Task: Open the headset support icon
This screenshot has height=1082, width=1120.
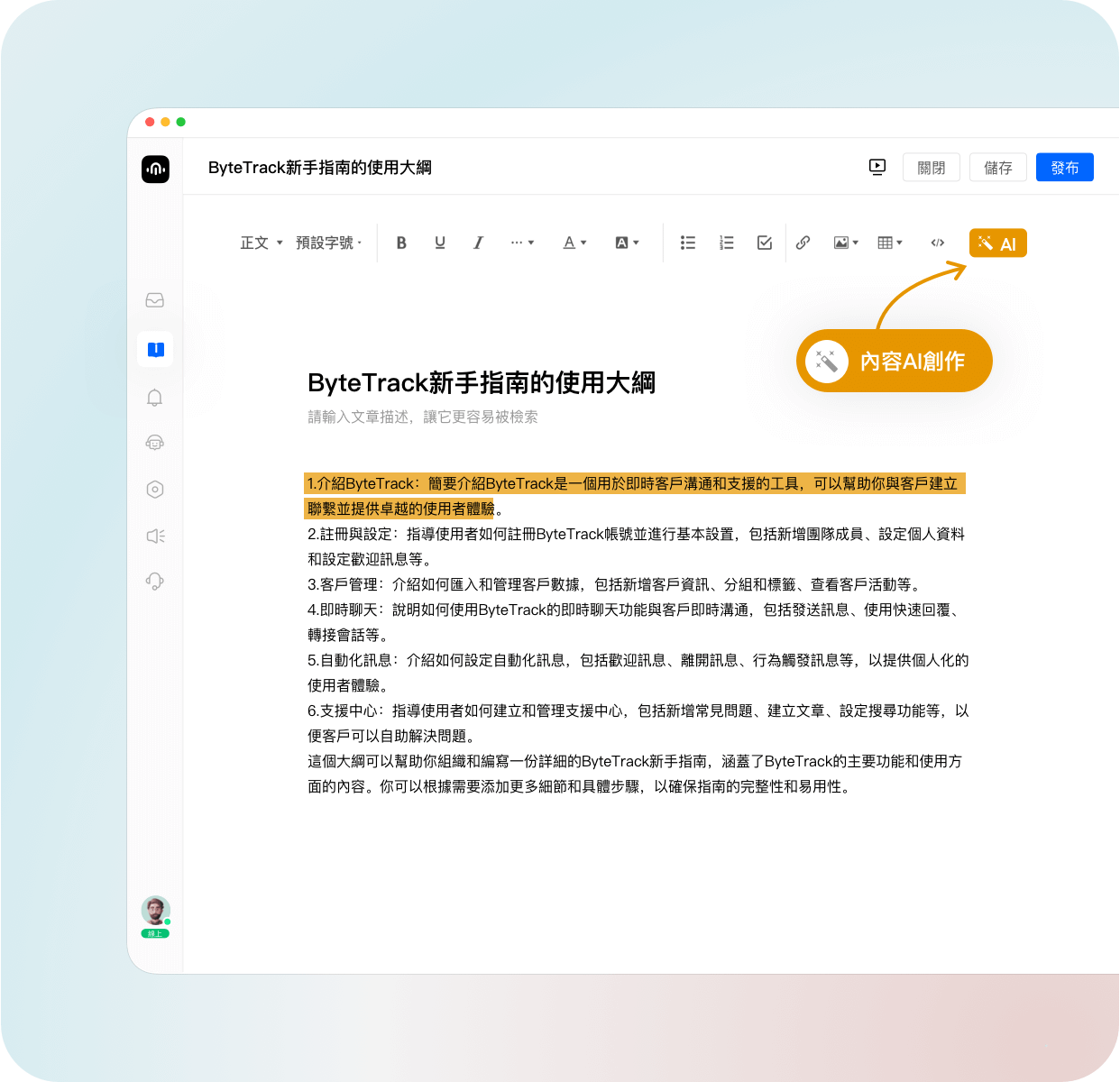Action: point(155,582)
